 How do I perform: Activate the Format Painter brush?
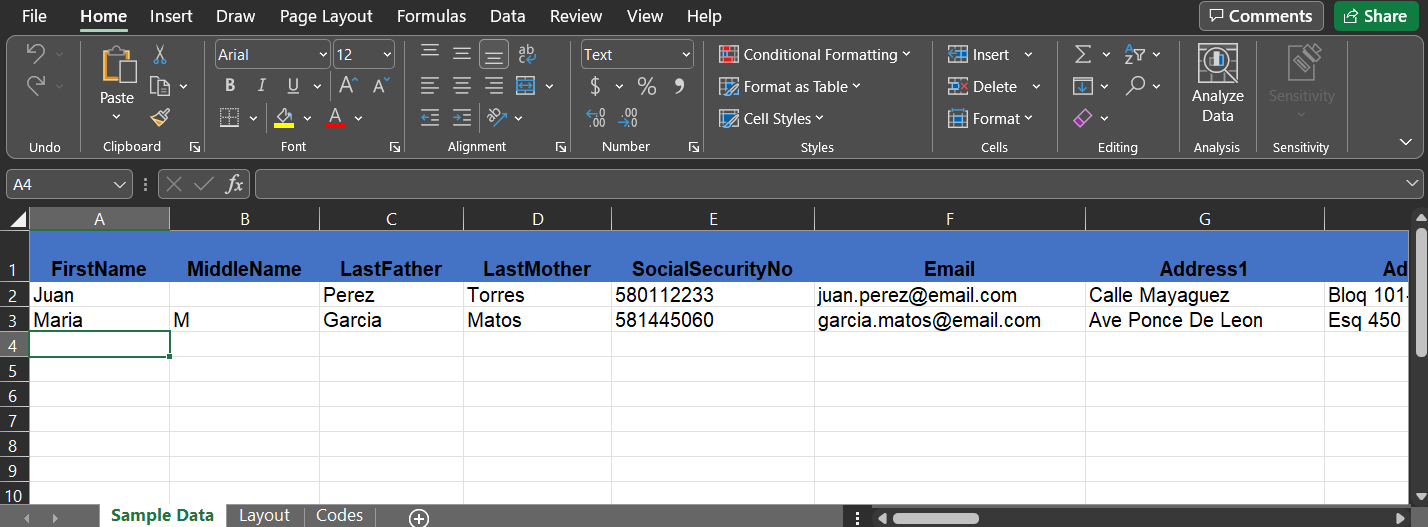pyautogui.click(x=160, y=118)
